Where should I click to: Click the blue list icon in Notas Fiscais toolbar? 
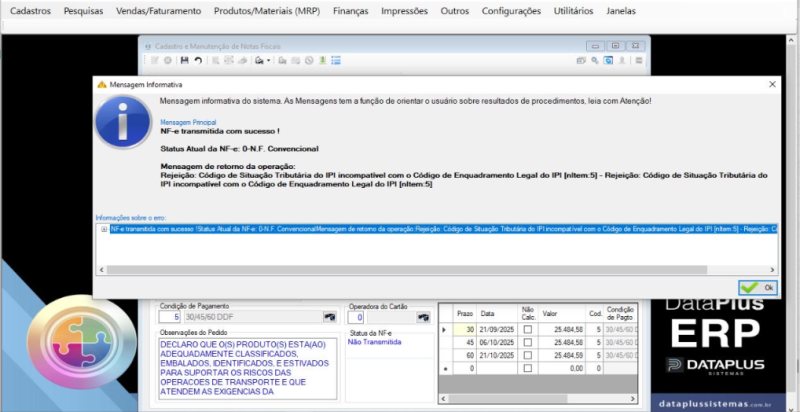336,60
